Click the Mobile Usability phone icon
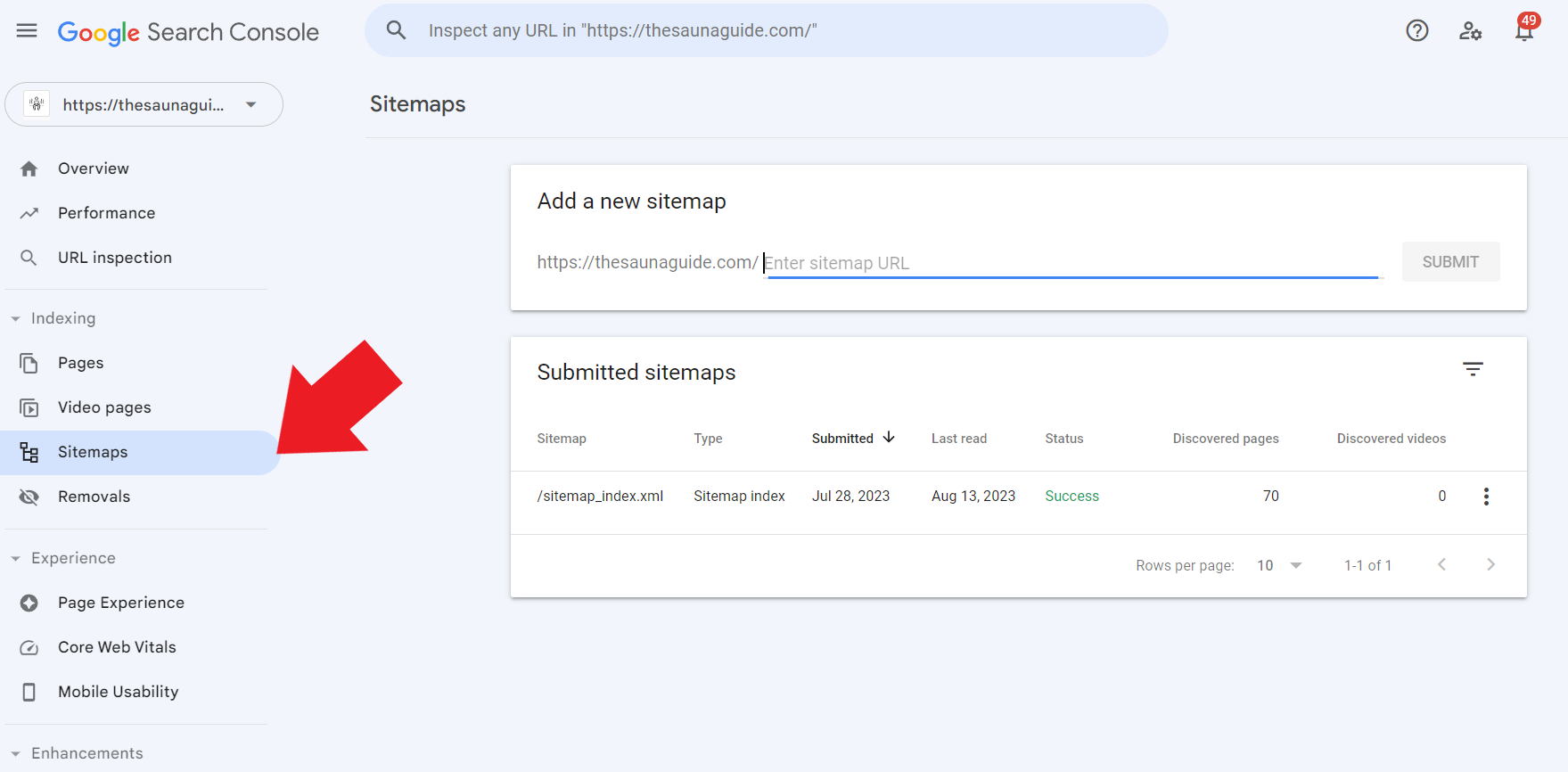 [x=29, y=692]
